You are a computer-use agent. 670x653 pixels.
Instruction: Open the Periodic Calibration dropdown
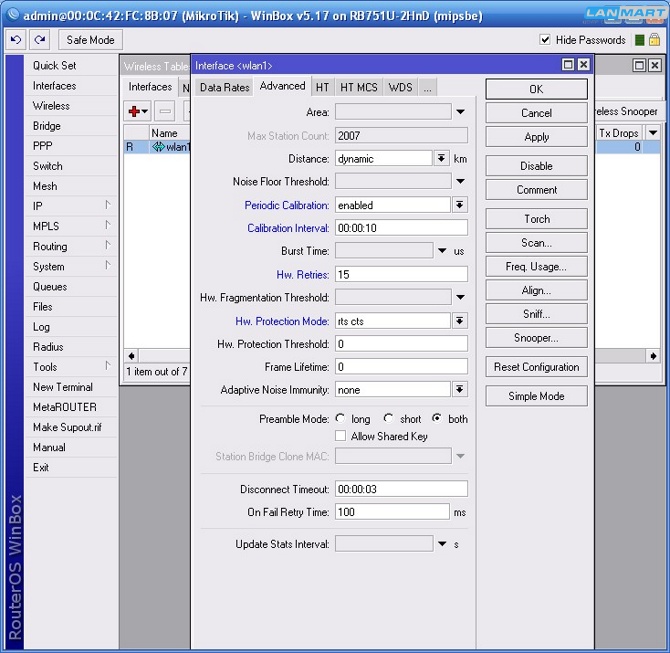click(459, 205)
